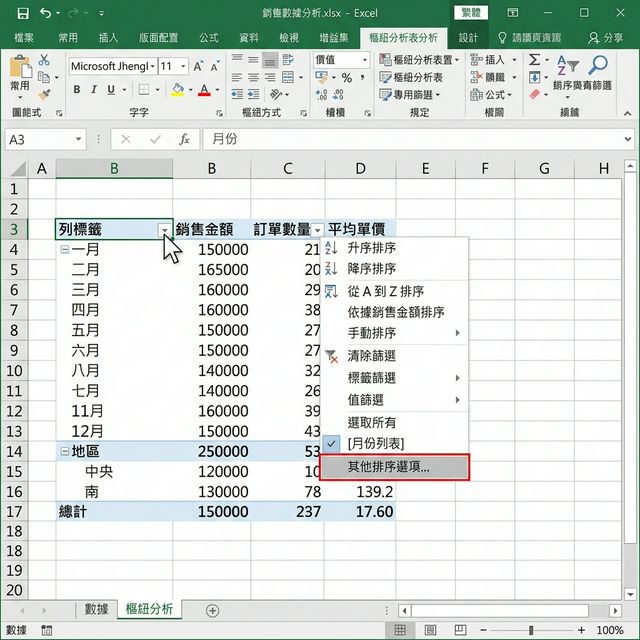The height and width of the screenshot is (640, 640).
Task: Toggle Underline formatting
Action: click(111, 89)
